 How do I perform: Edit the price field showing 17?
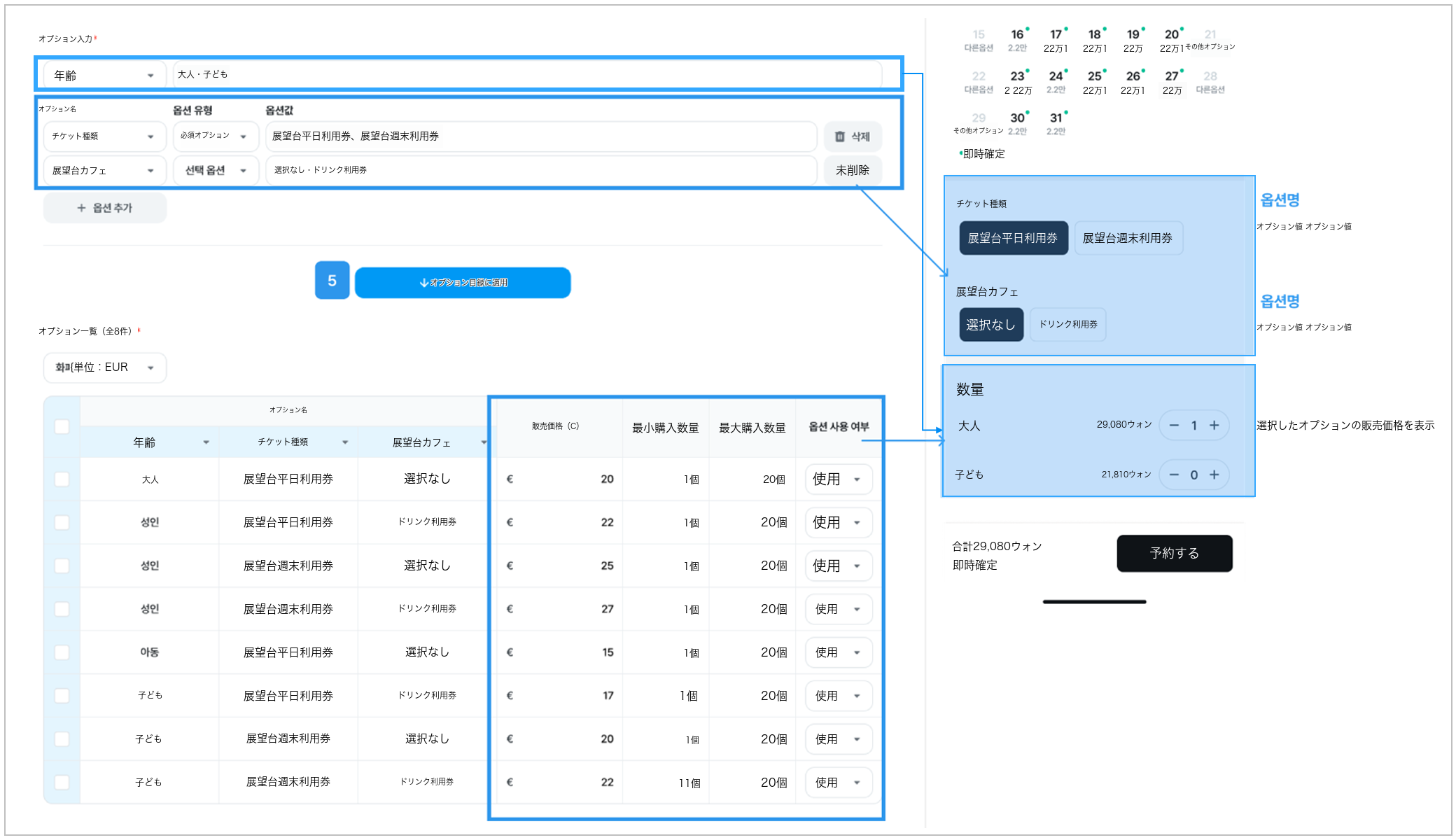click(560, 696)
